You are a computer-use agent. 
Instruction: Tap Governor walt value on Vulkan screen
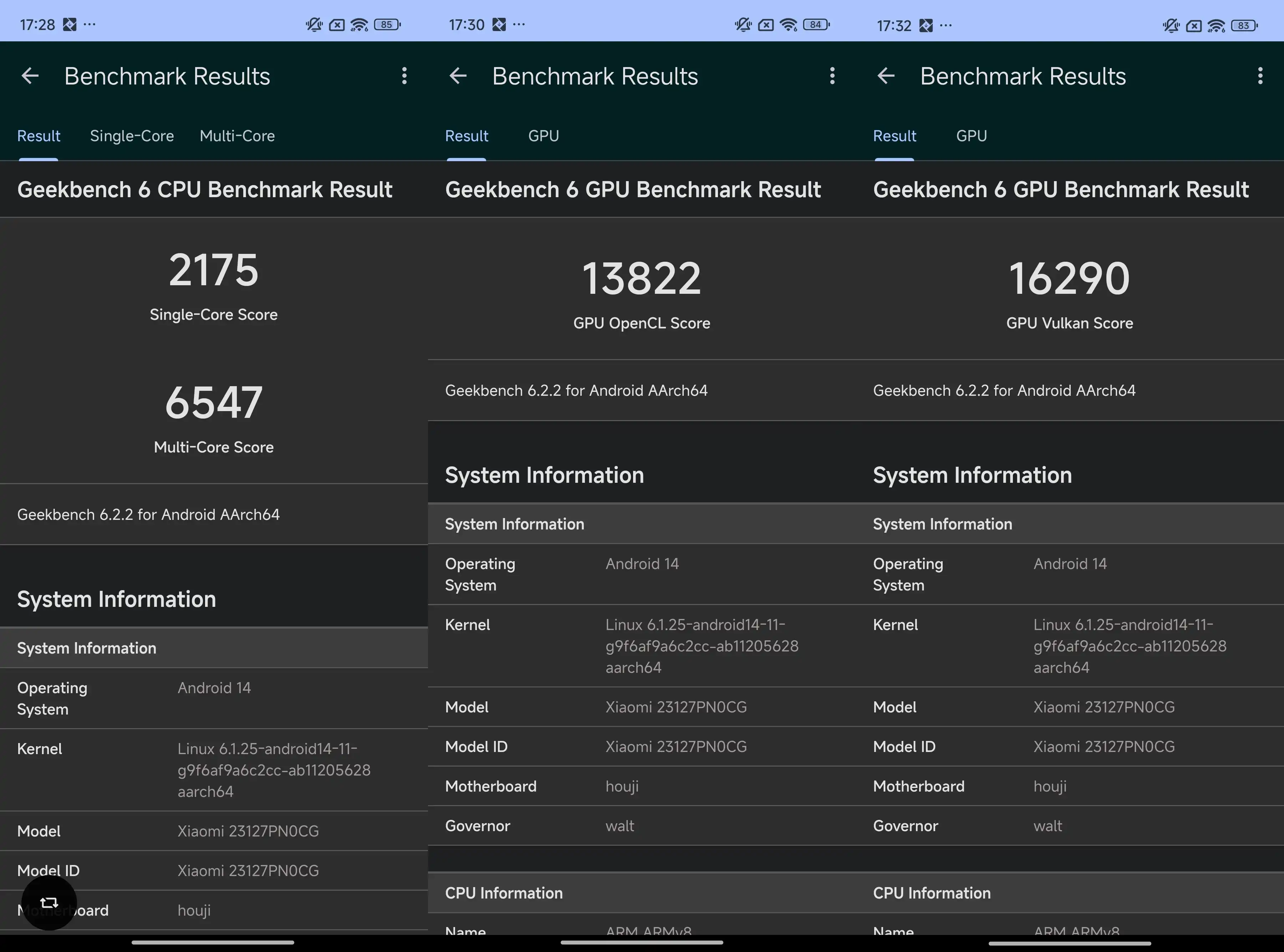(1048, 826)
